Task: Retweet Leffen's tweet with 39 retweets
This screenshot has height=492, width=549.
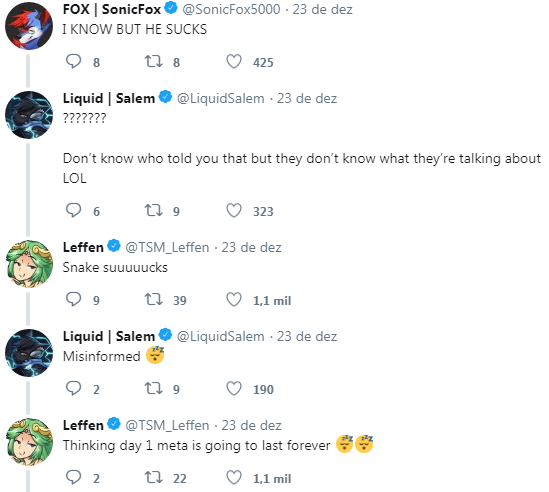Action: tap(154, 300)
